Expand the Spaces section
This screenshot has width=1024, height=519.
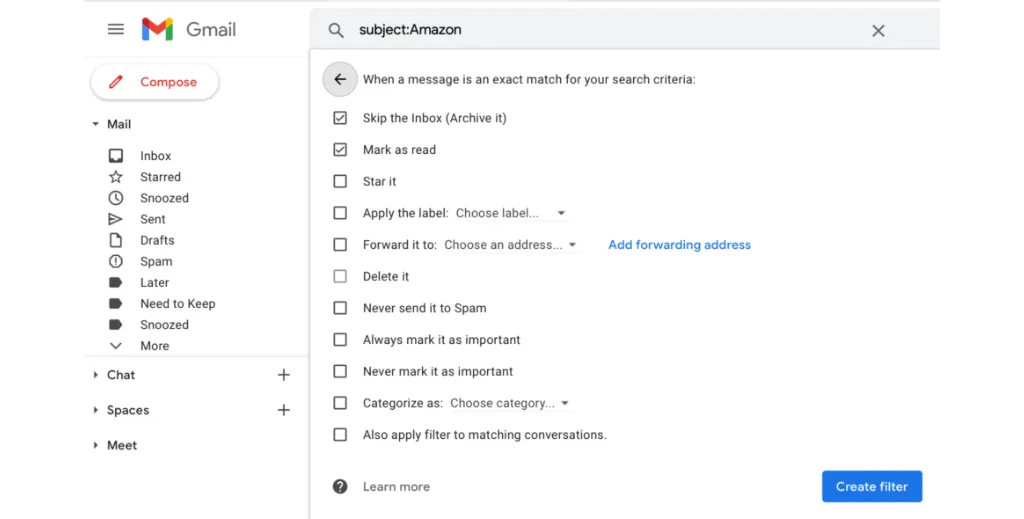pos(95,410)
